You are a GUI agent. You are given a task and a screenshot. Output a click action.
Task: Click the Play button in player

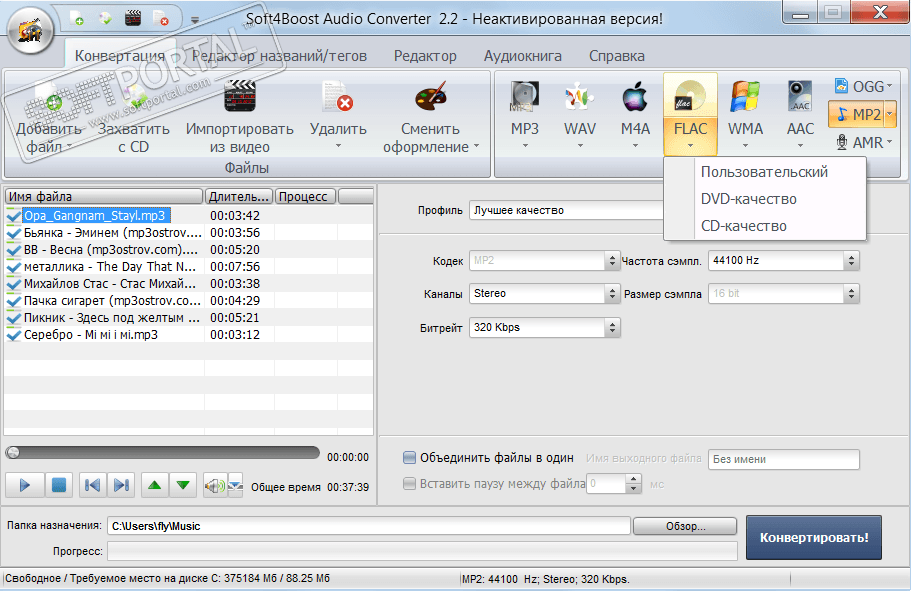[24, 485]
